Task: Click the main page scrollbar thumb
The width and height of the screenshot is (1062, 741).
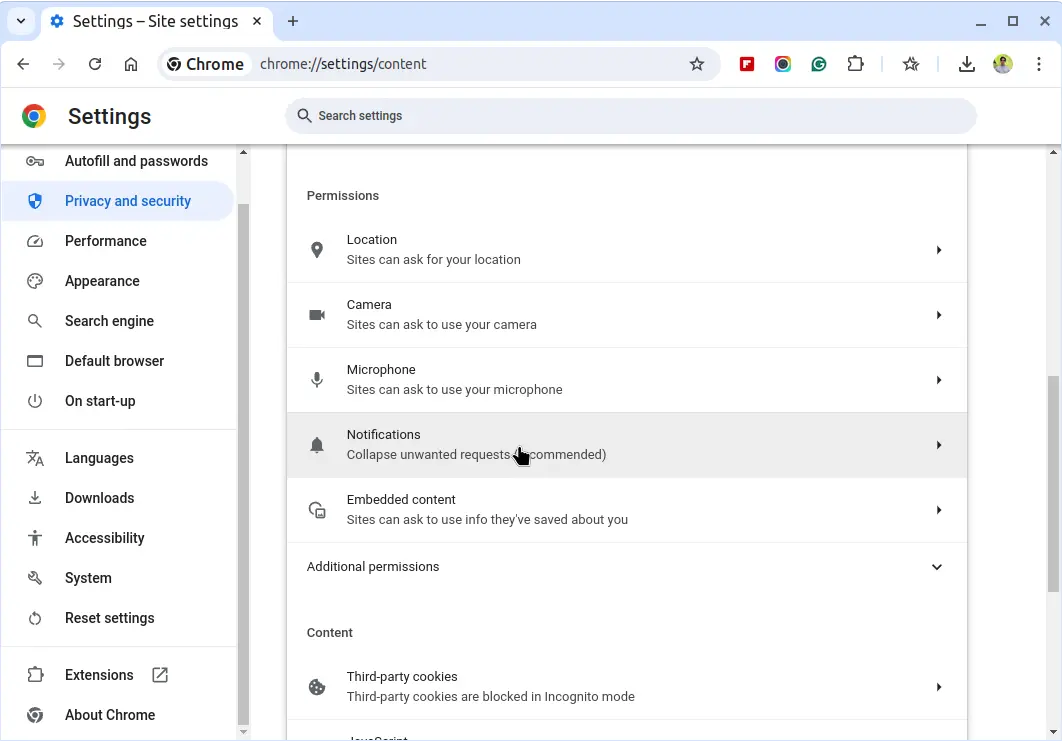Action: 1053,484
